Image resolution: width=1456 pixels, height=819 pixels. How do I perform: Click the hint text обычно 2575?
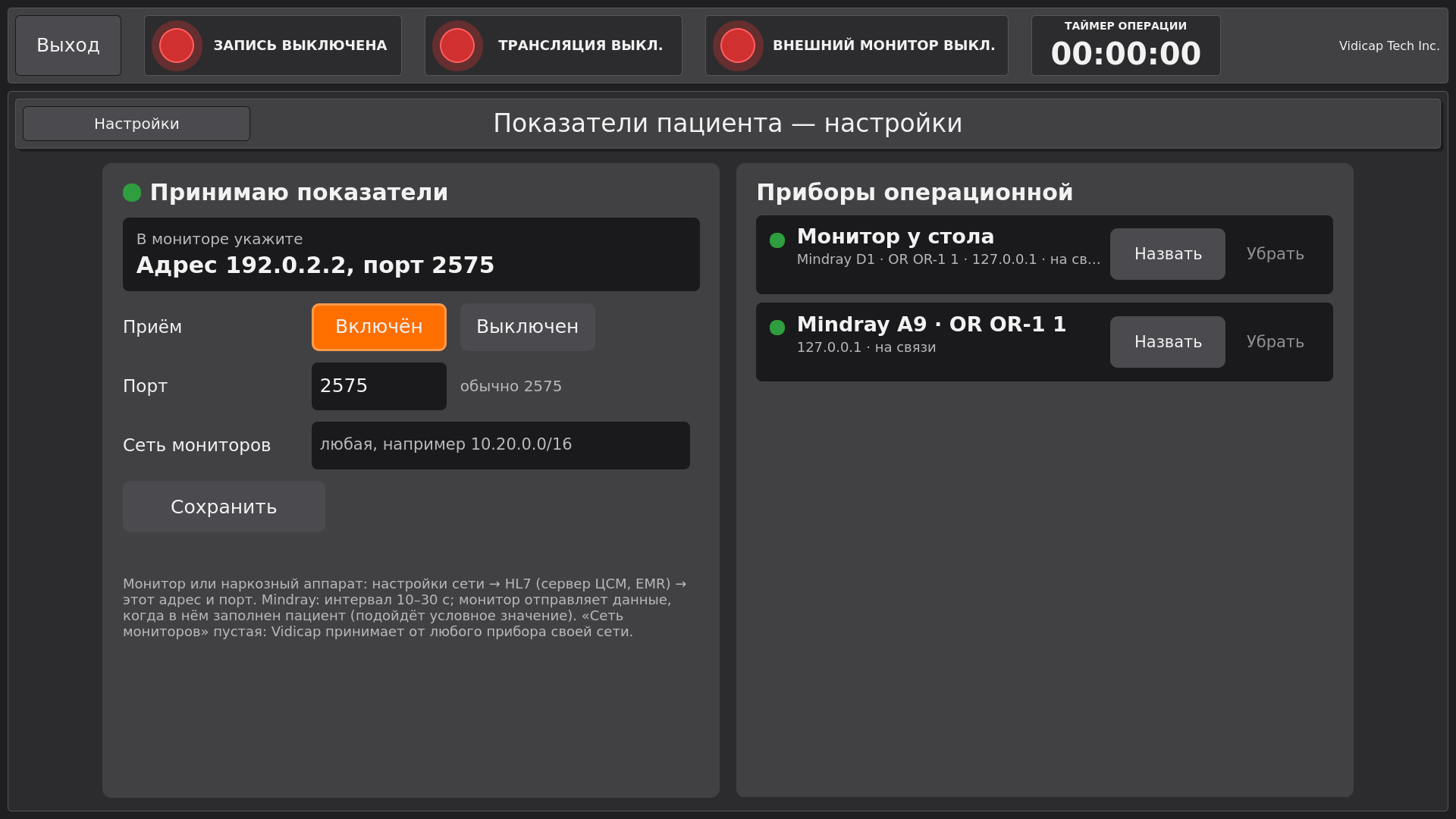pos(511,386)
